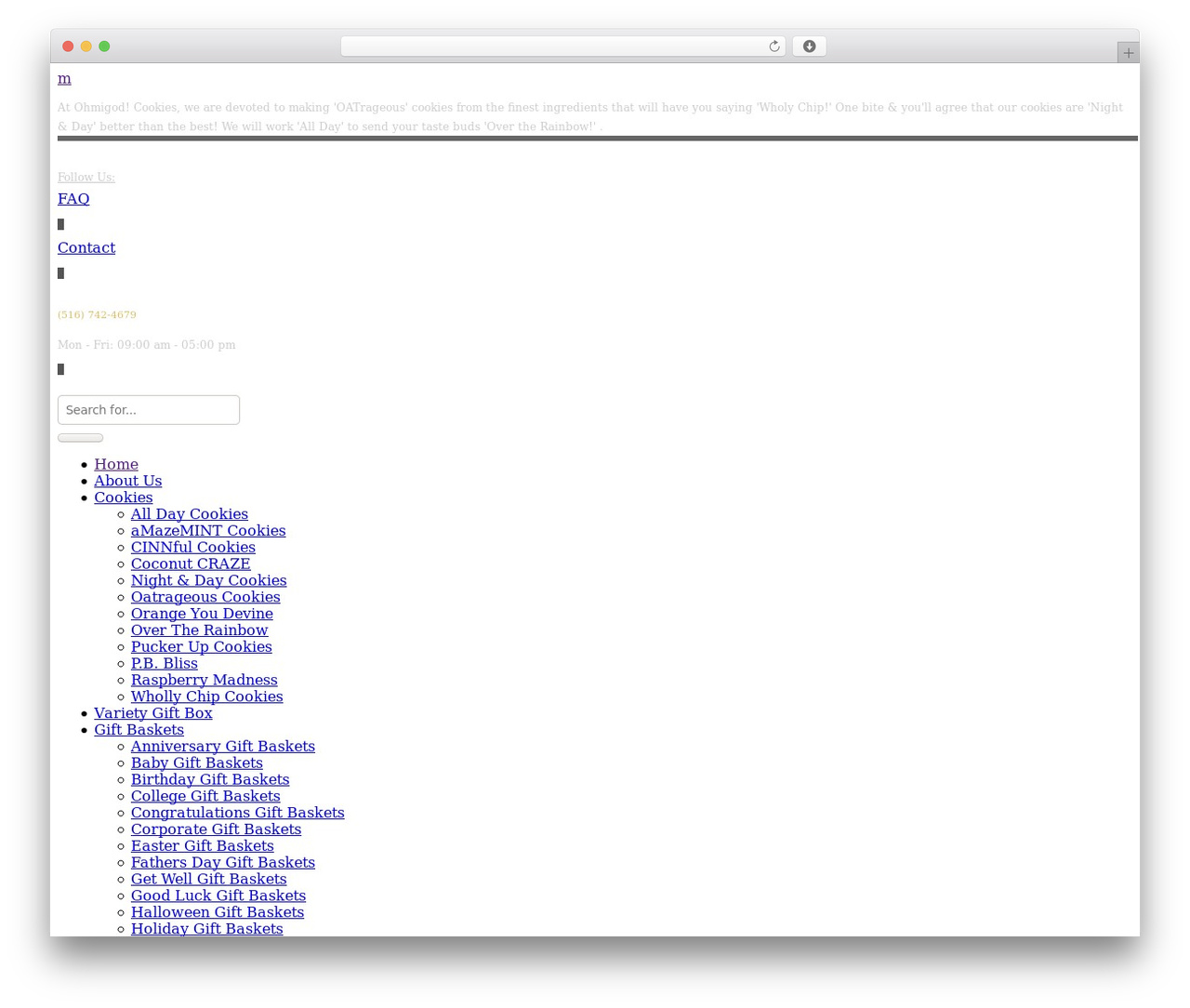Image resolution: width=1190 pixels, height=1008 pixels.
Task: Click the phone number (516) 742-4679
Action: (97, 315)
